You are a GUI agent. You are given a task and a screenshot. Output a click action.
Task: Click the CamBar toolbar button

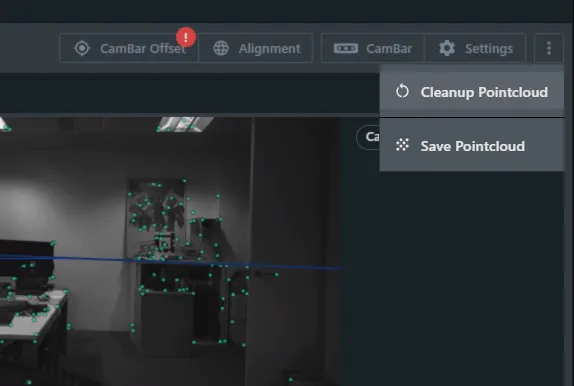tap(373, 48)
